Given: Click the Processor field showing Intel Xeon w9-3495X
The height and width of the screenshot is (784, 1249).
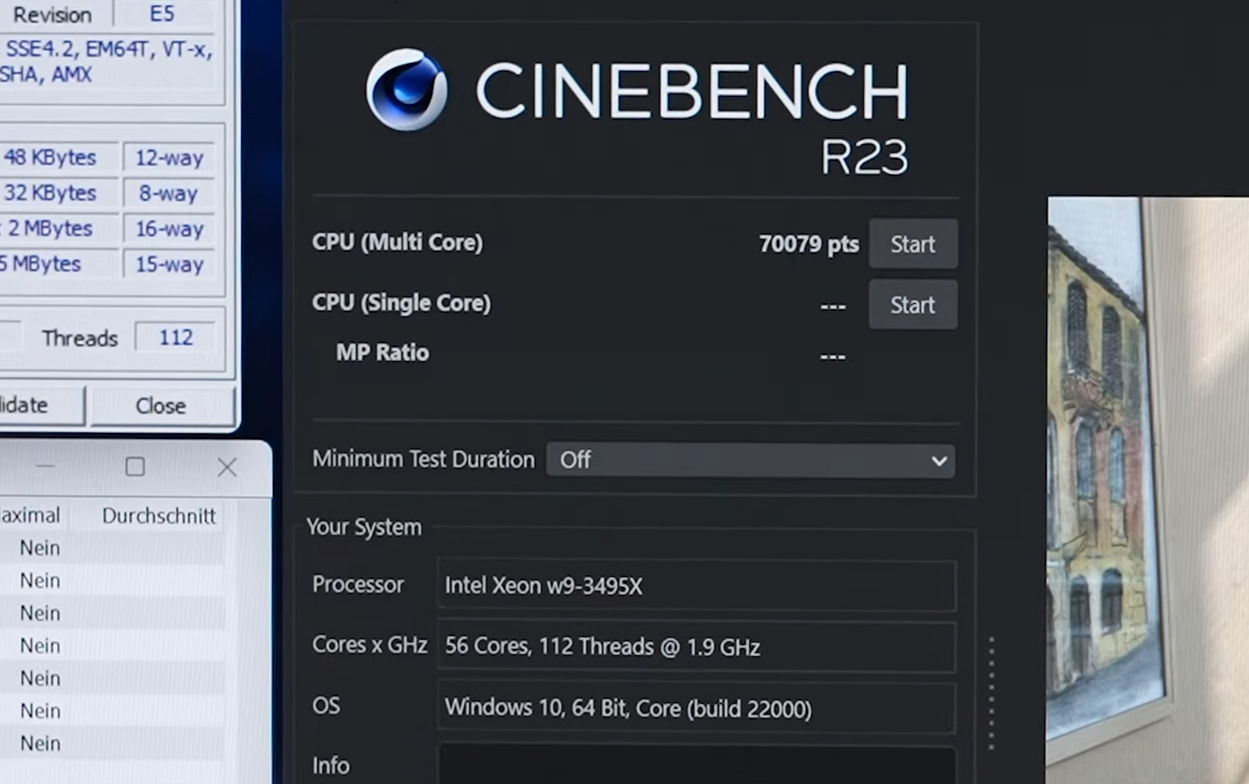Looking at the screenshot, I should coord(696,585).
